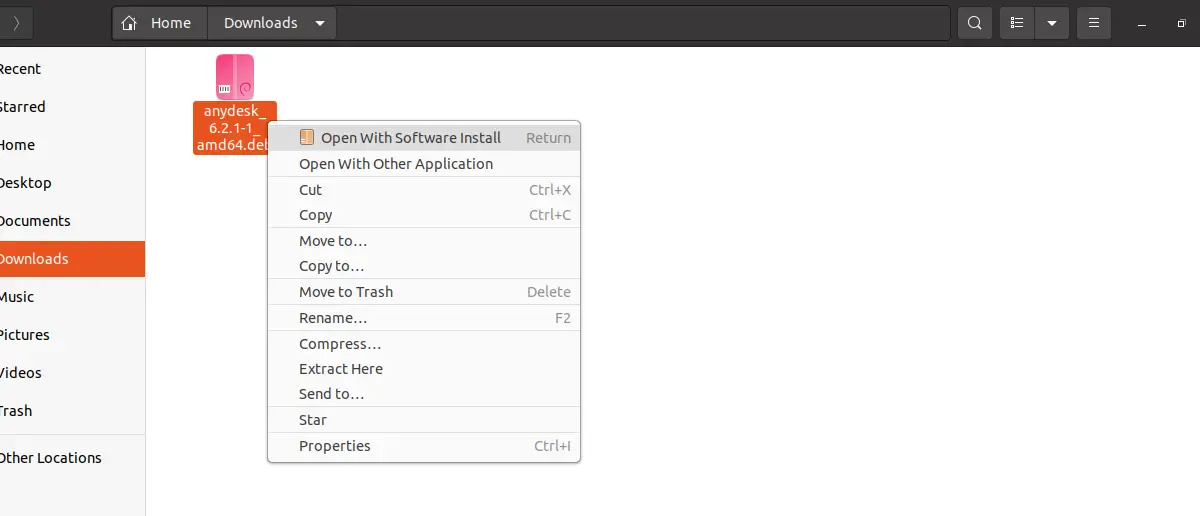Open the hamburger main menu
This screenshot has height=516, width=1200.
click(1094, 22)
